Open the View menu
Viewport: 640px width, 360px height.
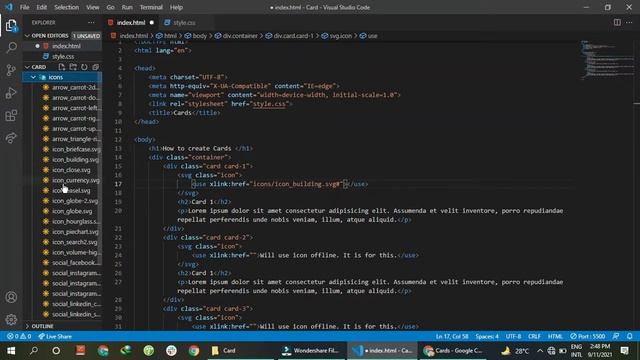click(x=93, y=7)
